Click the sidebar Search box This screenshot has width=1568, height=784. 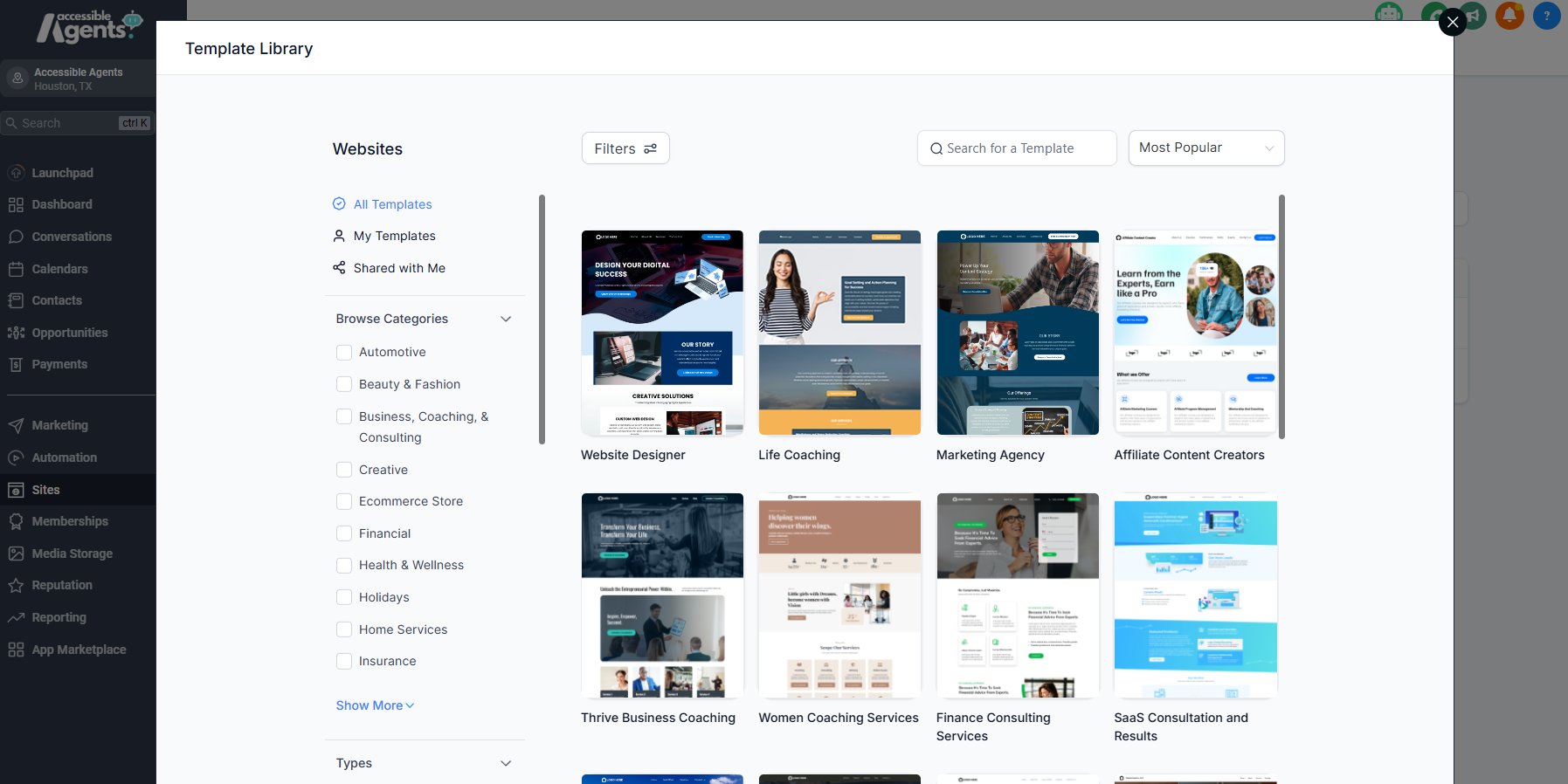(78, 123)
